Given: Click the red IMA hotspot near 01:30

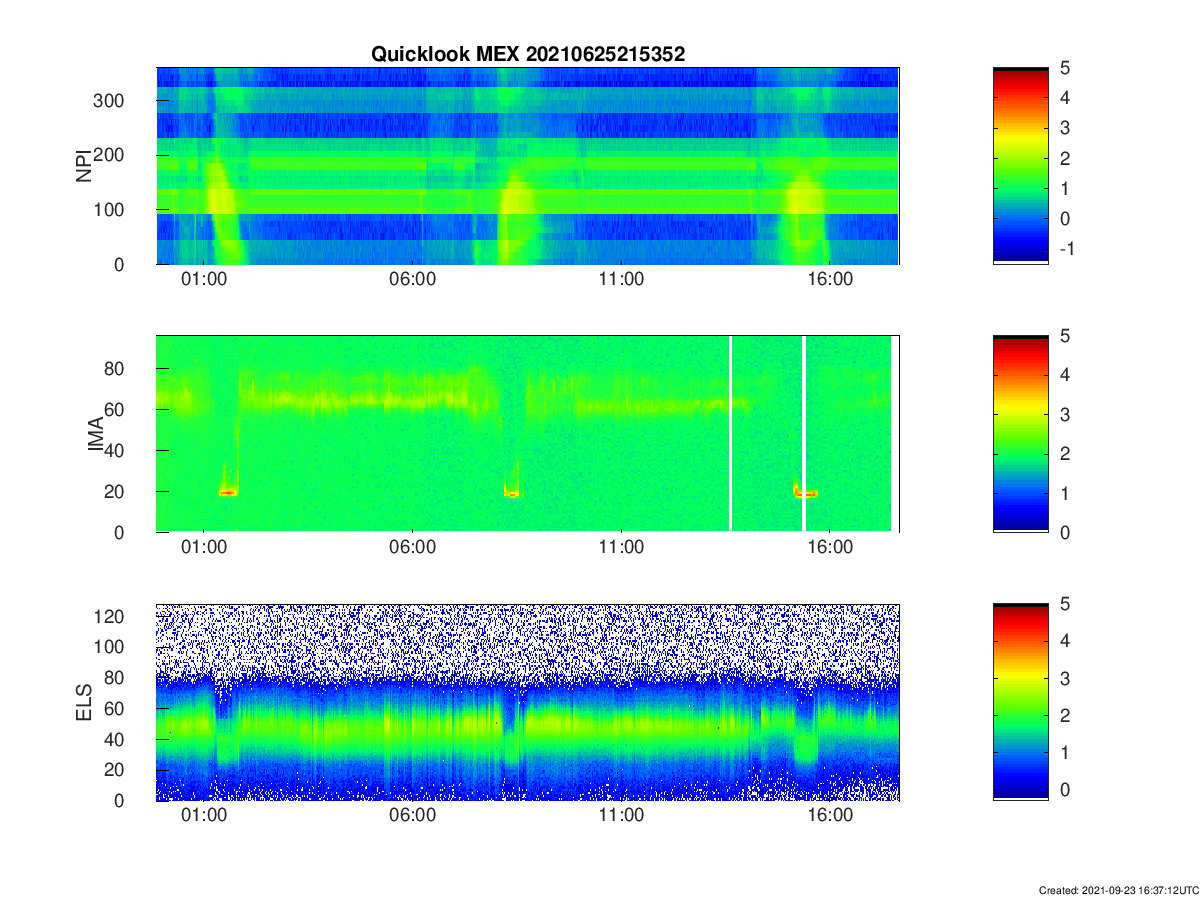Looking at the screenshot, I should (x=228, y=492).
